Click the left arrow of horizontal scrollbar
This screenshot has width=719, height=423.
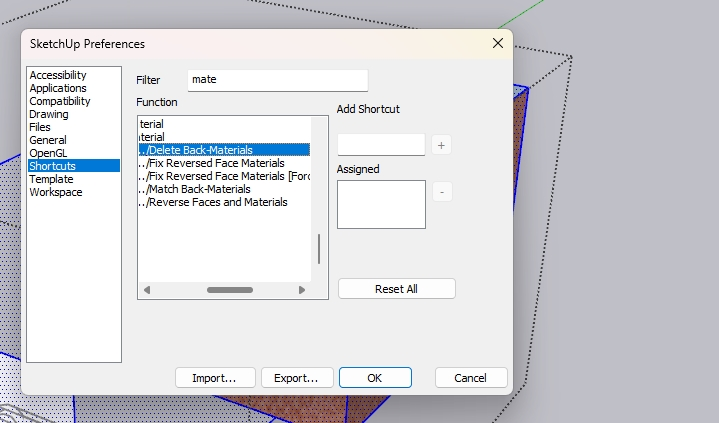[x=147, y=290]
